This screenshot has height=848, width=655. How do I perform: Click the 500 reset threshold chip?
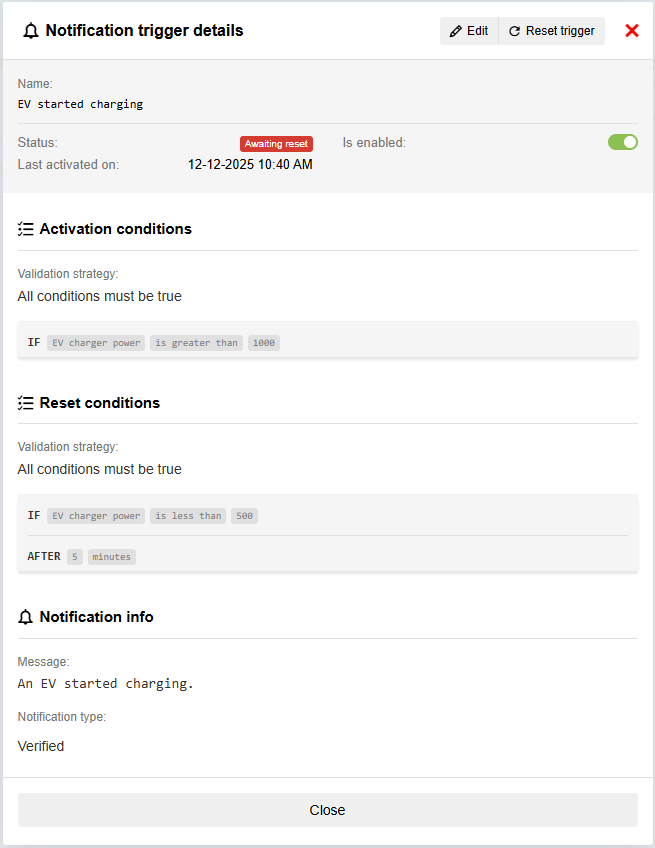pos(245,516)
